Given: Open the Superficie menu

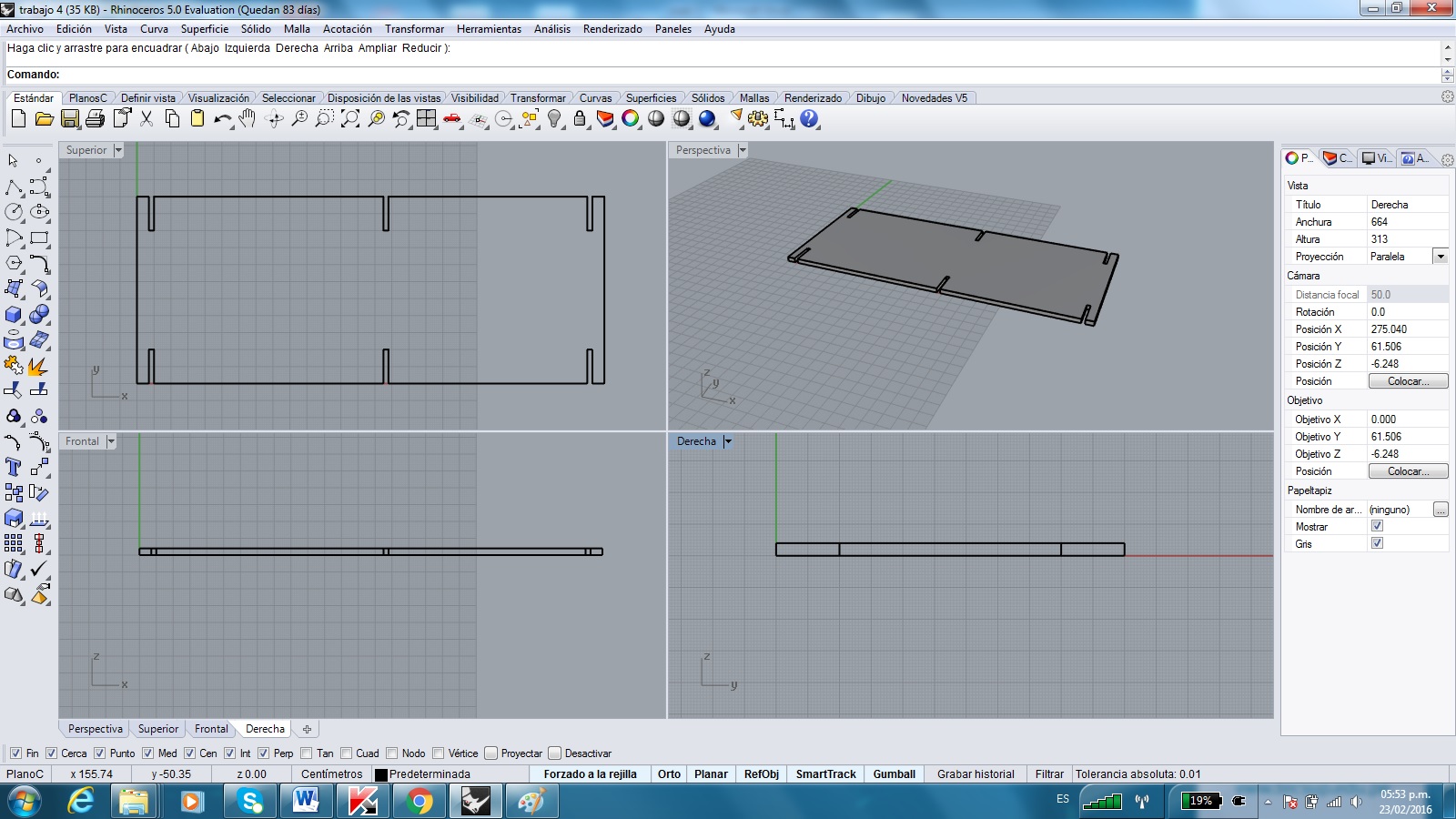Looking at the screenshot, I should click(x=204, y=29).
